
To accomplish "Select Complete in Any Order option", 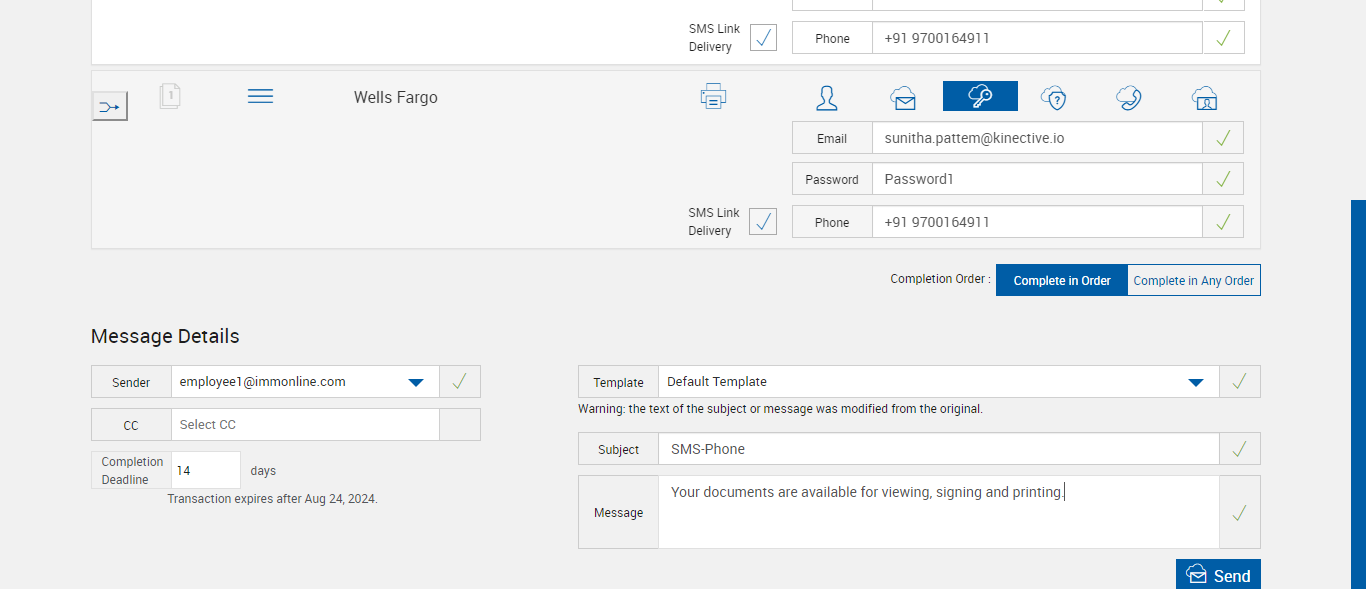I will (1193, 281).
